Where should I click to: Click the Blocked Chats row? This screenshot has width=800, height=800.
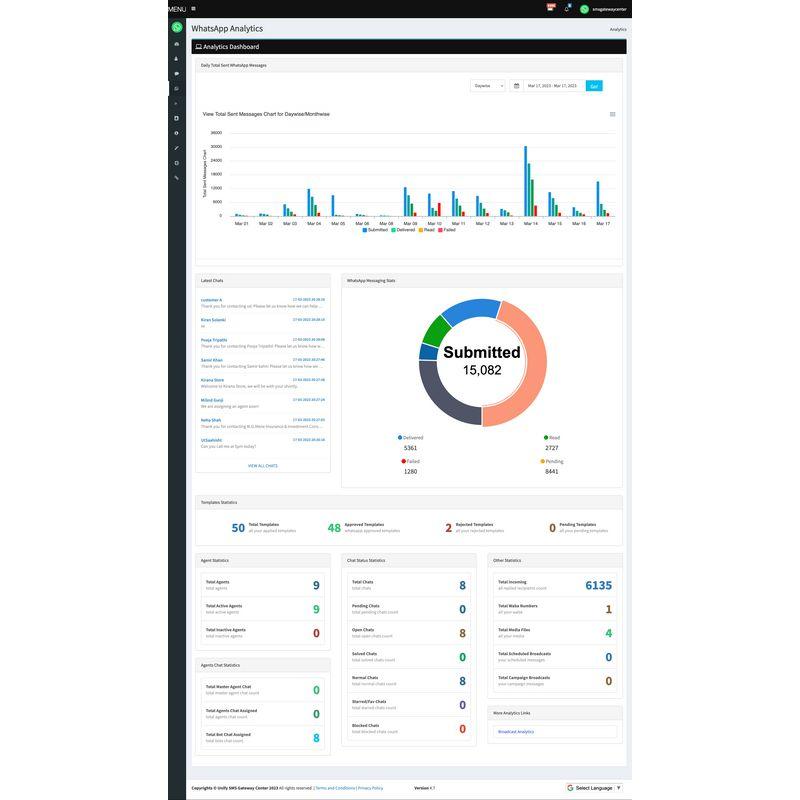[409, 729]
